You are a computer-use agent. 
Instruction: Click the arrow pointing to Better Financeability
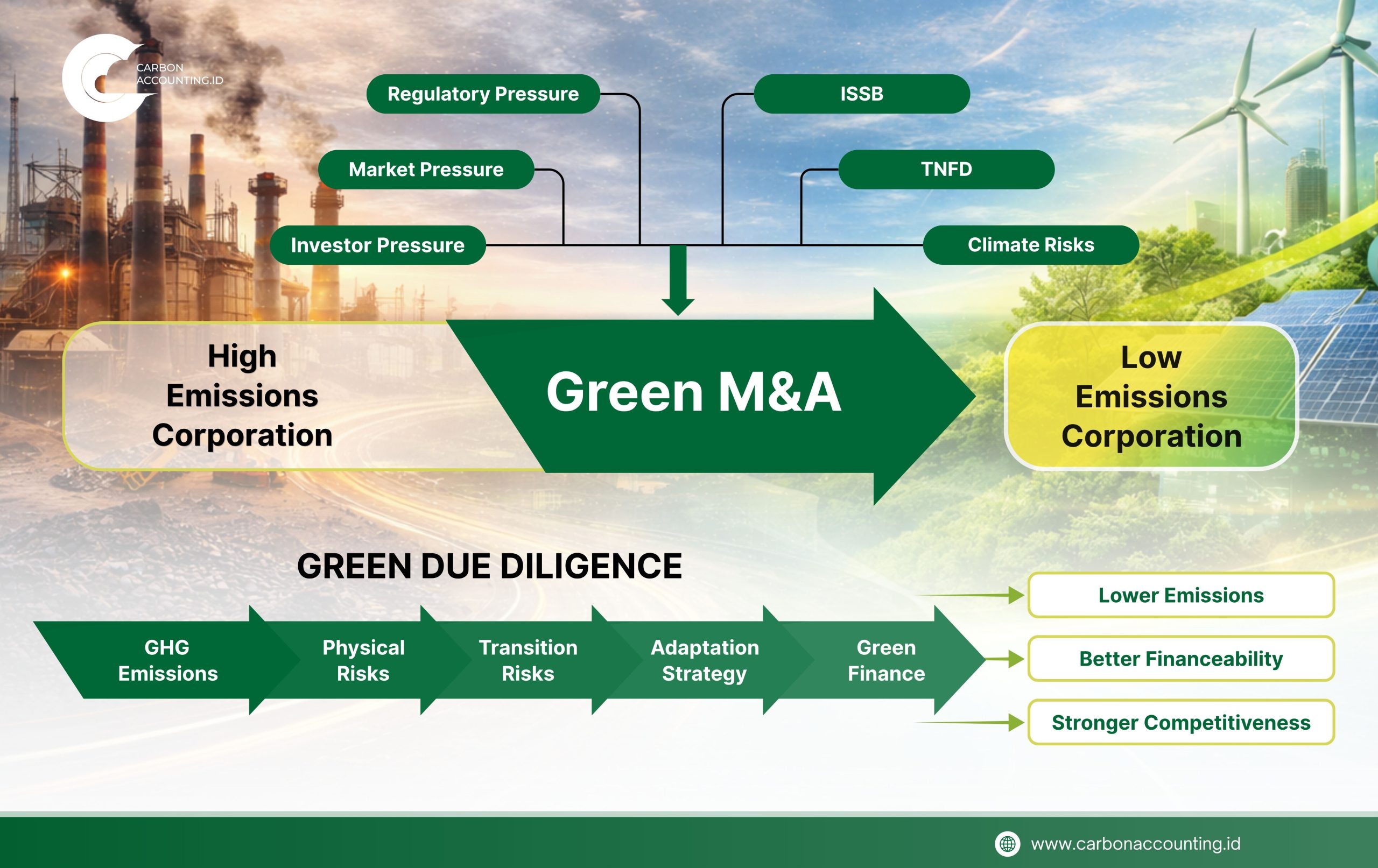click(x=1012, y=659)
